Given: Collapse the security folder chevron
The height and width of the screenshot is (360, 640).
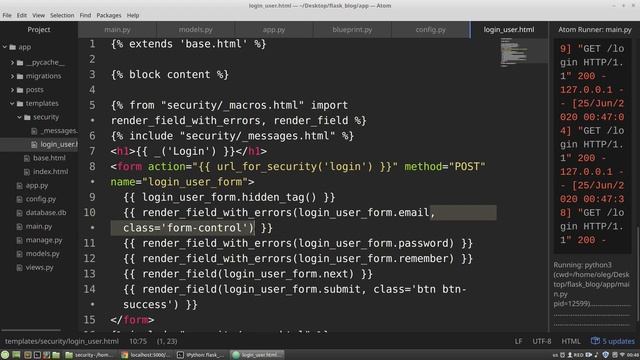Looking at the screenshot, I should coord(20,117).
